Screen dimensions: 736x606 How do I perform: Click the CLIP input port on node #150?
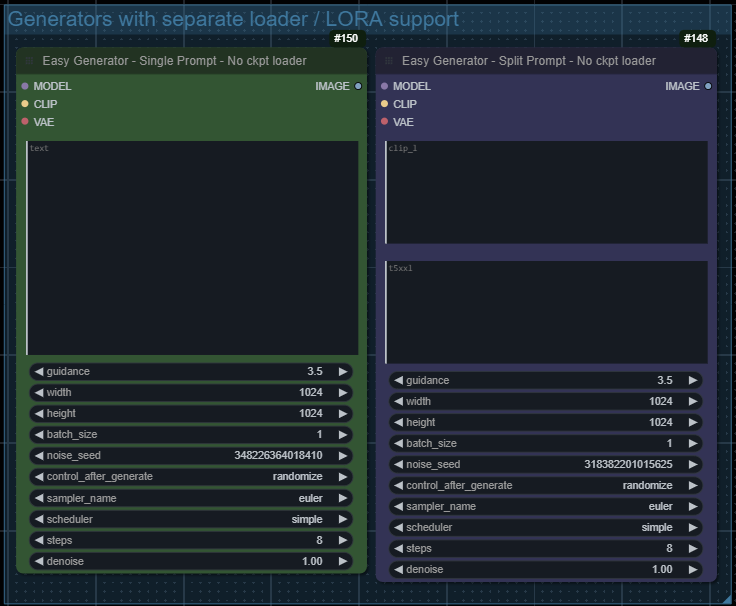click(25, 104)
